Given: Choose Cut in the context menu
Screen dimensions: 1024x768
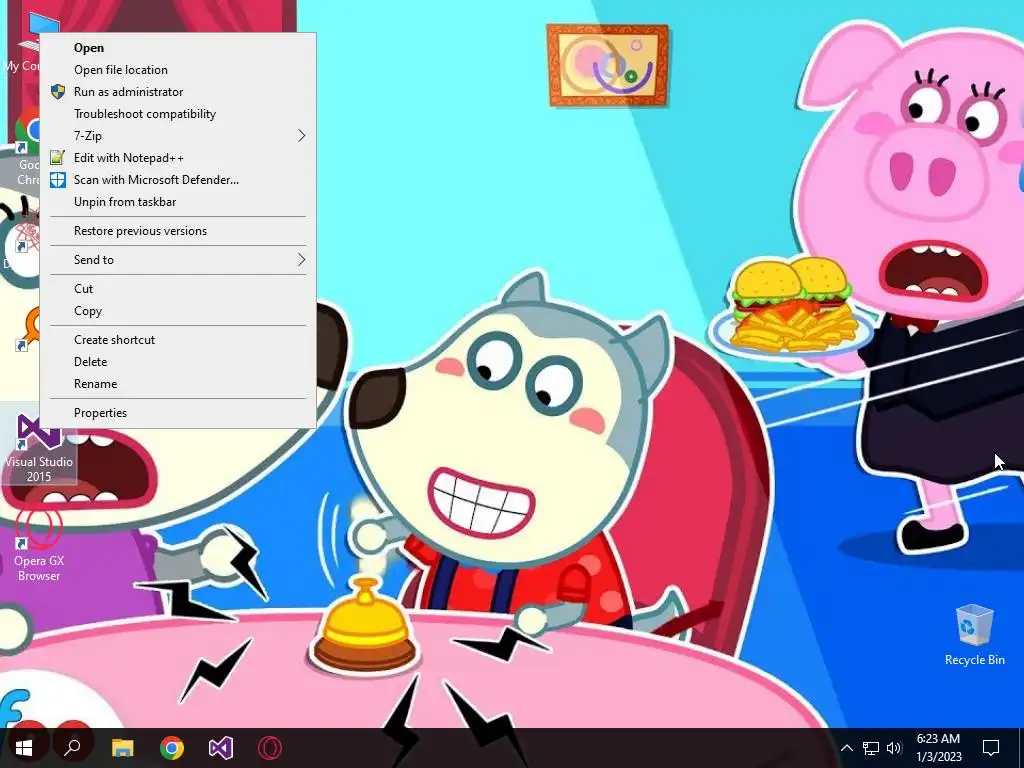Looking at the screenshot, I should coord(178,289).
